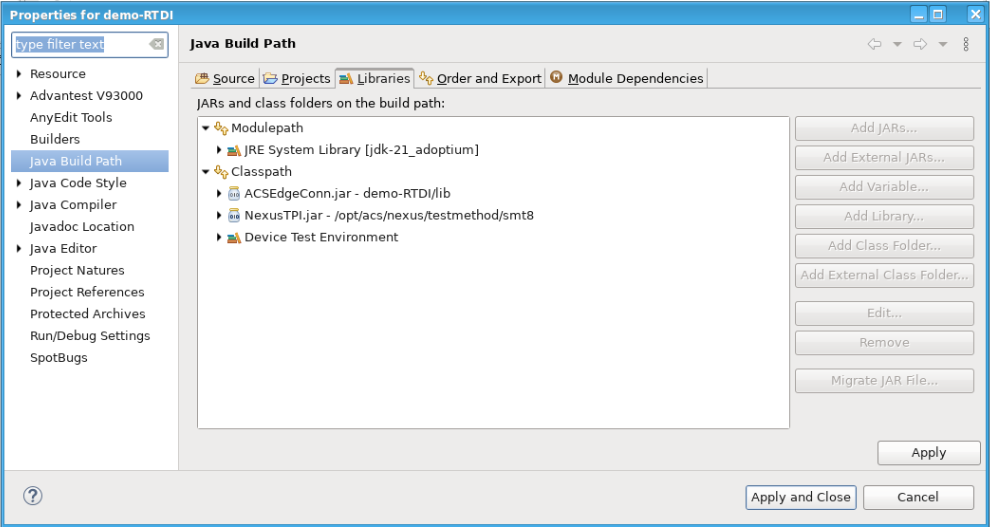Expand the Advantest V93000 category

[19, 96]
